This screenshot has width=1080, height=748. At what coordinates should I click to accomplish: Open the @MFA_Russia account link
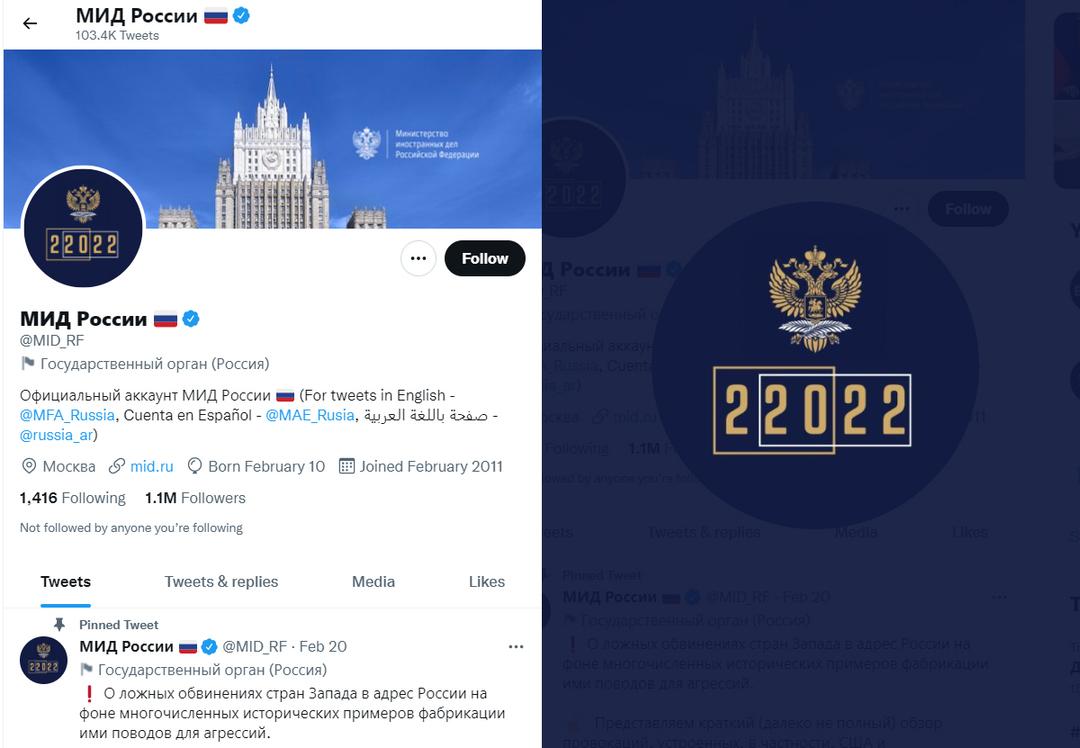(67, 415)
